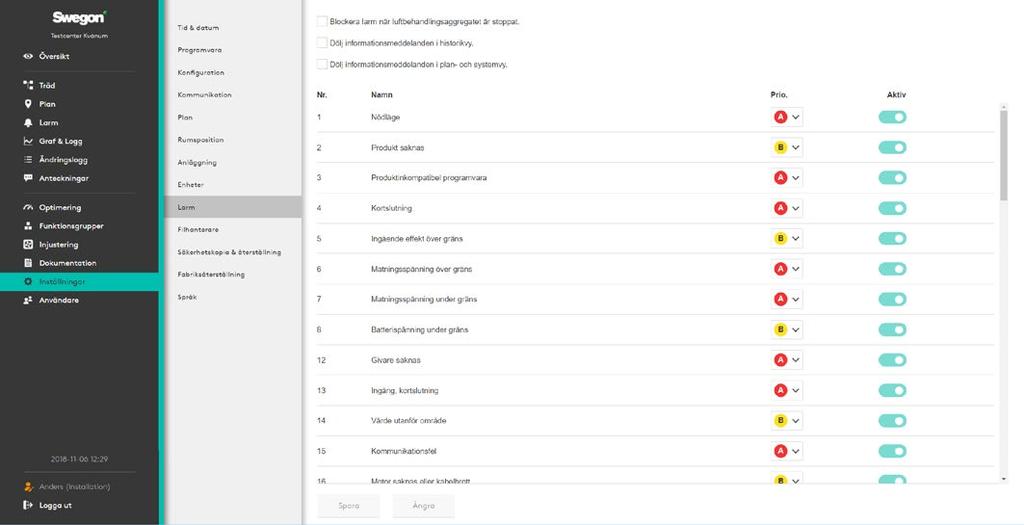Open priority dropdown arrow for Ingång, kortslutning
Viewport: 1024px width, 525px height.
click(x=795, y=390)
